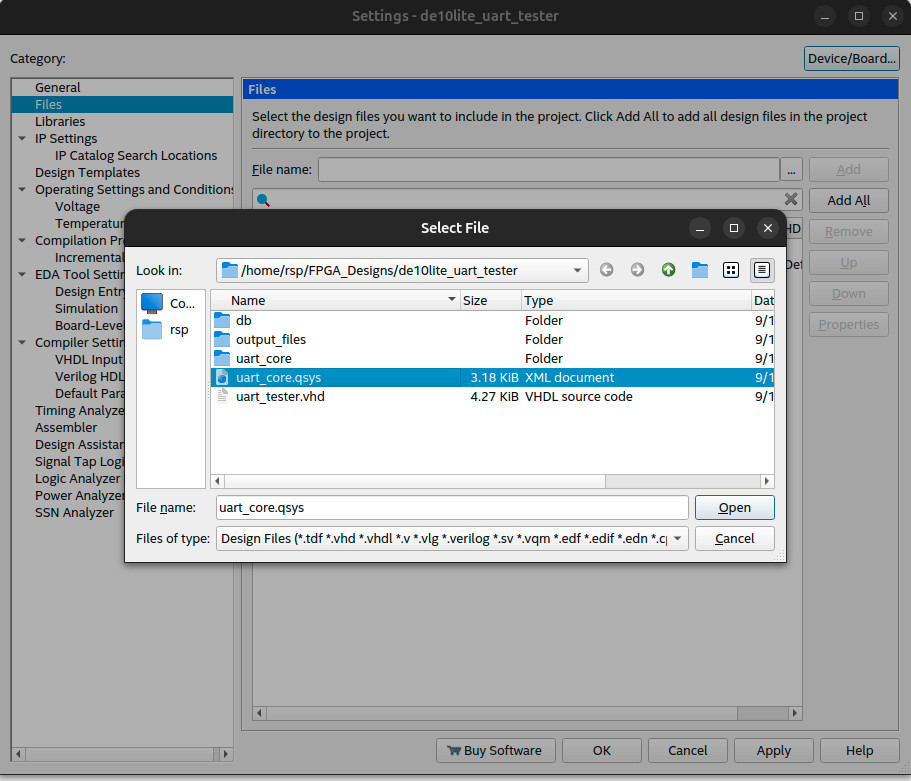The height and width of the screenshot is (781, 911).
Task: Select the General category
Action: coord(58,88)
